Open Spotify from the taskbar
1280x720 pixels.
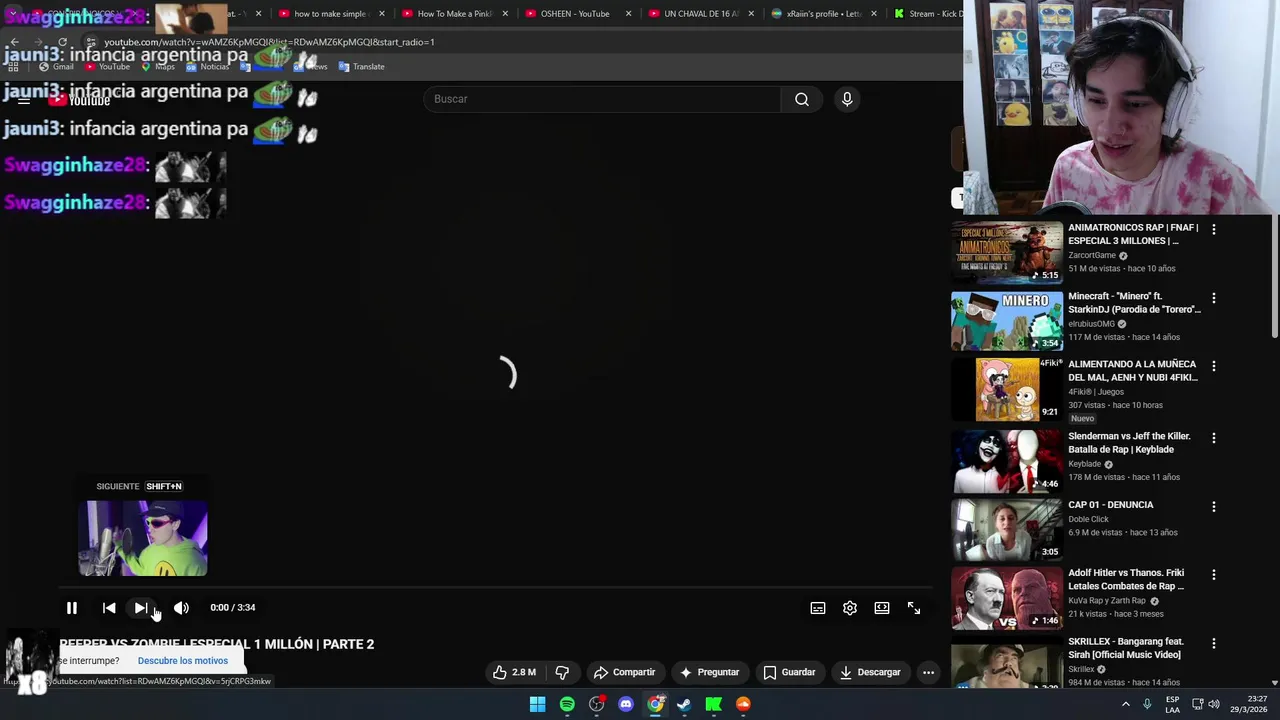tap(567, 704)
